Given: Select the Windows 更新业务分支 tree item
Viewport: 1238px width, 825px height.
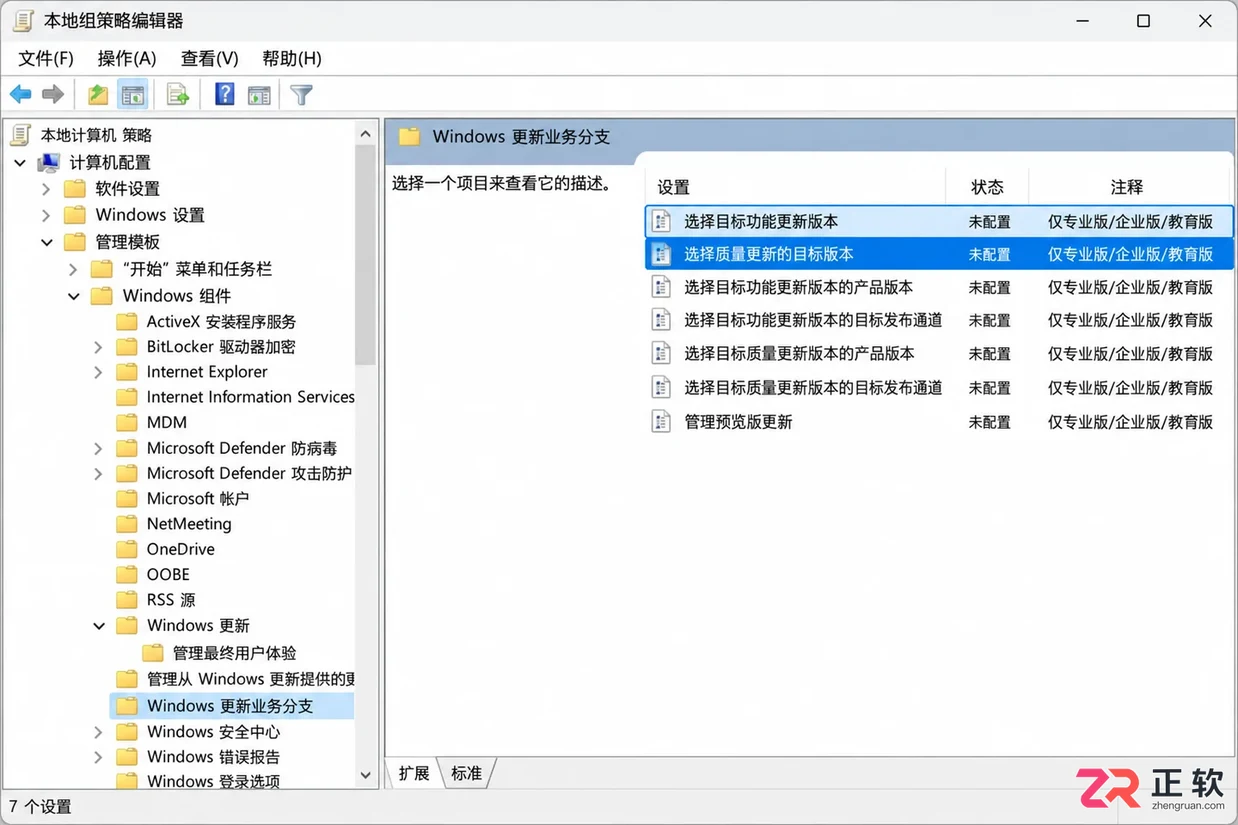Looking at the screenshot, I should pyautogui.click(x=230, y=706).
